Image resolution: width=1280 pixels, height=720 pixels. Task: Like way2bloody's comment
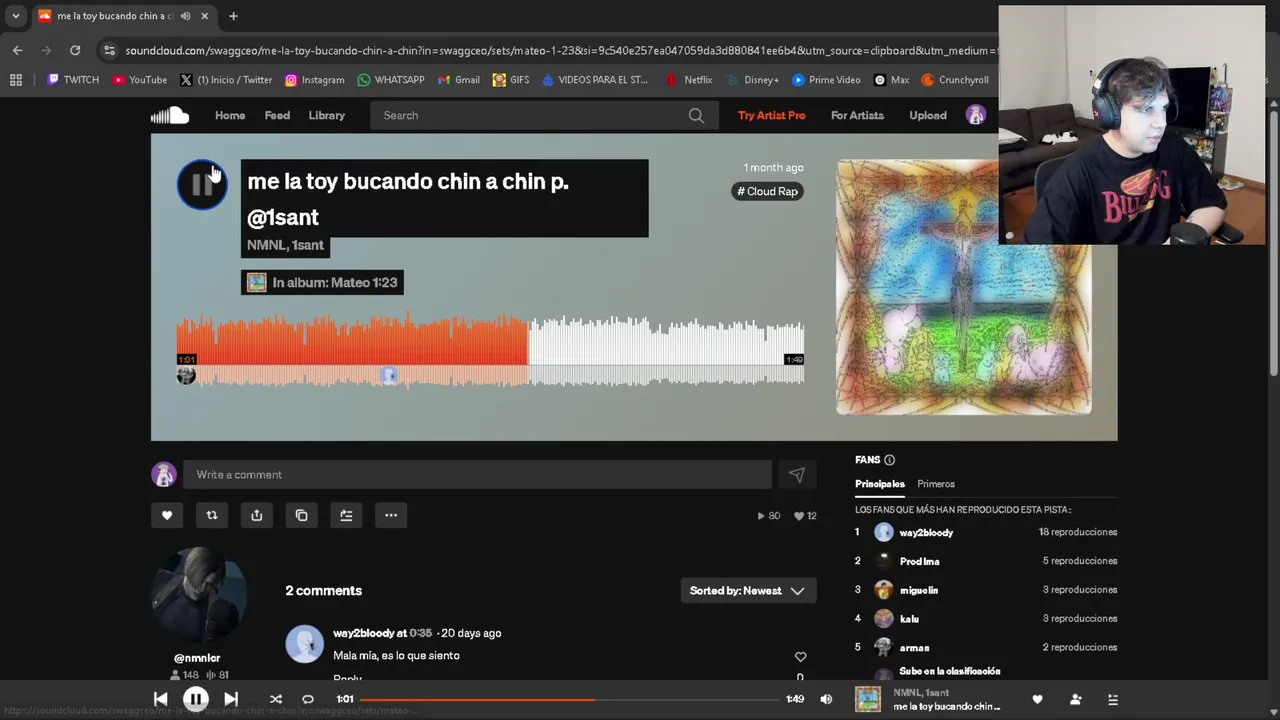800,657
